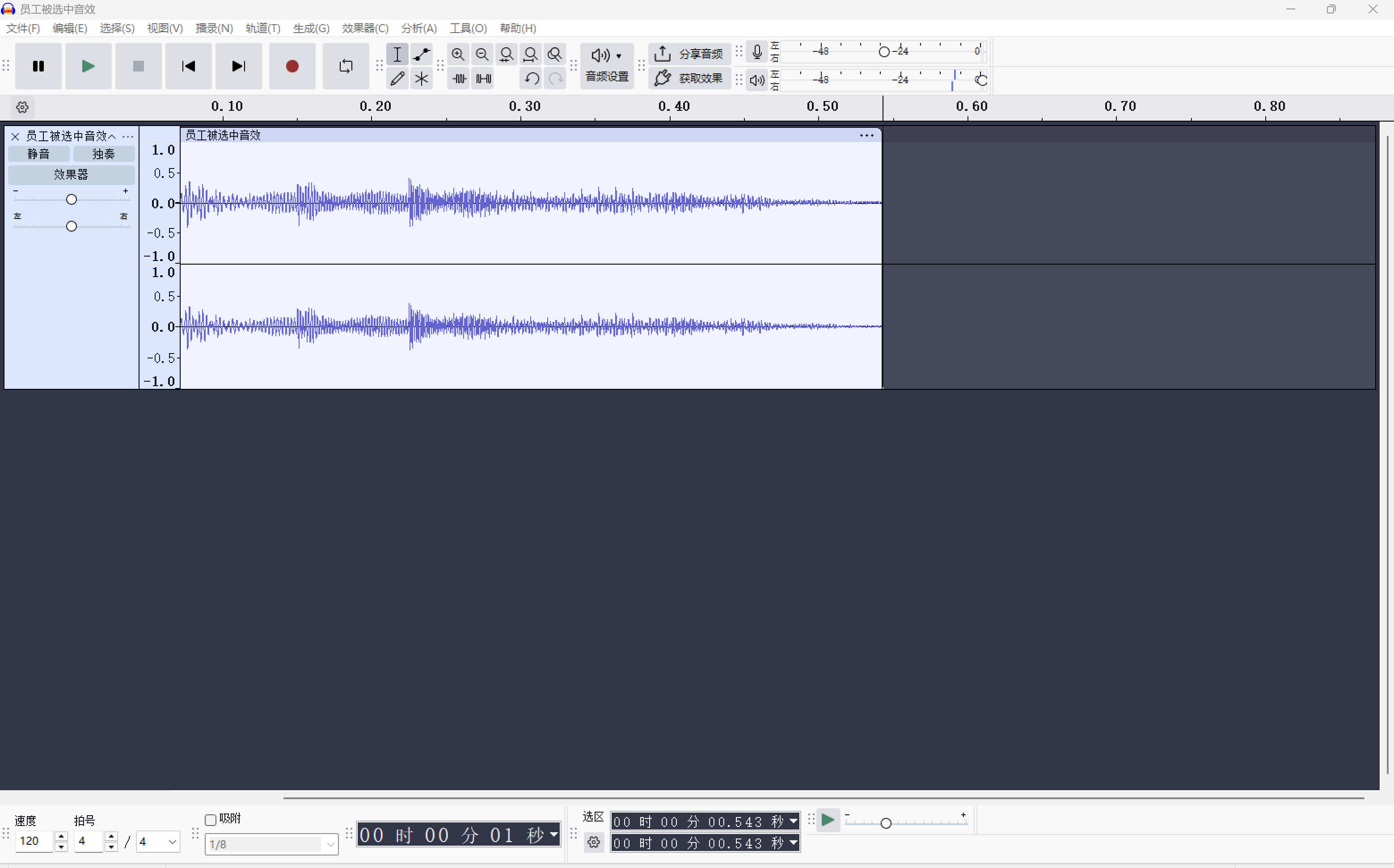Adjust the playback level slider knob
Viewport: 1394px width, 868px height.
click(982, 80)
